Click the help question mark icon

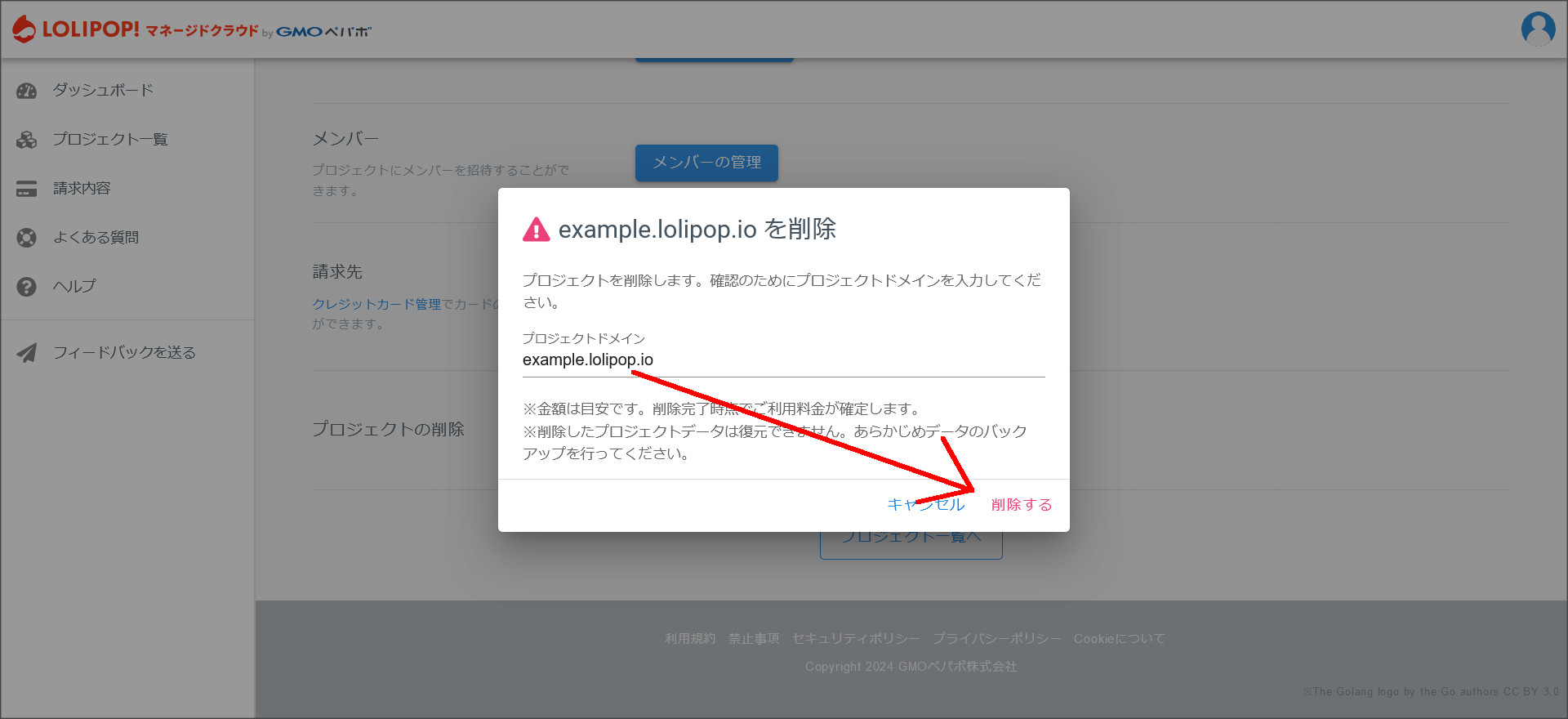[x=27, y=287]
